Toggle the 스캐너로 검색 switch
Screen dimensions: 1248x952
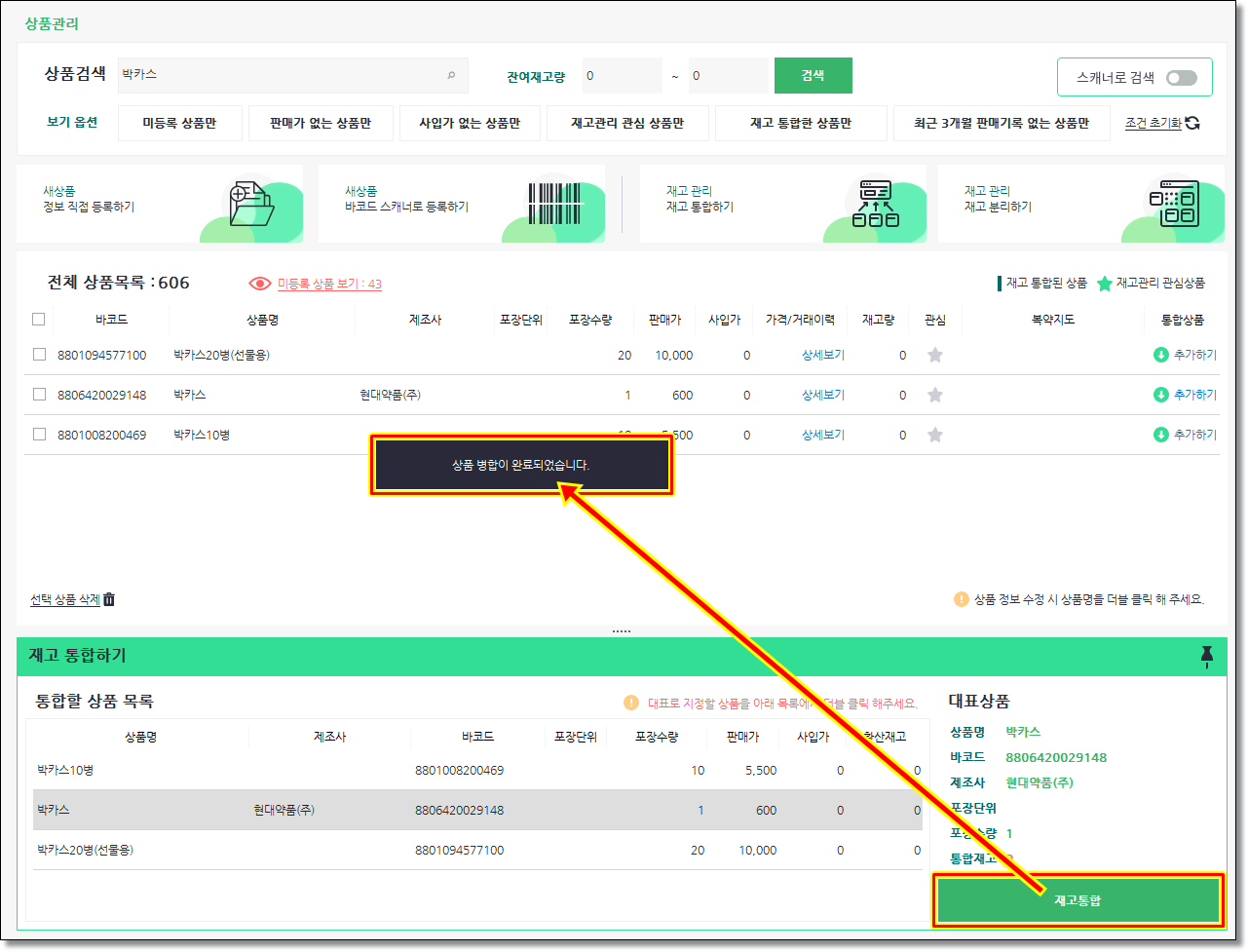coord(1181,78)
